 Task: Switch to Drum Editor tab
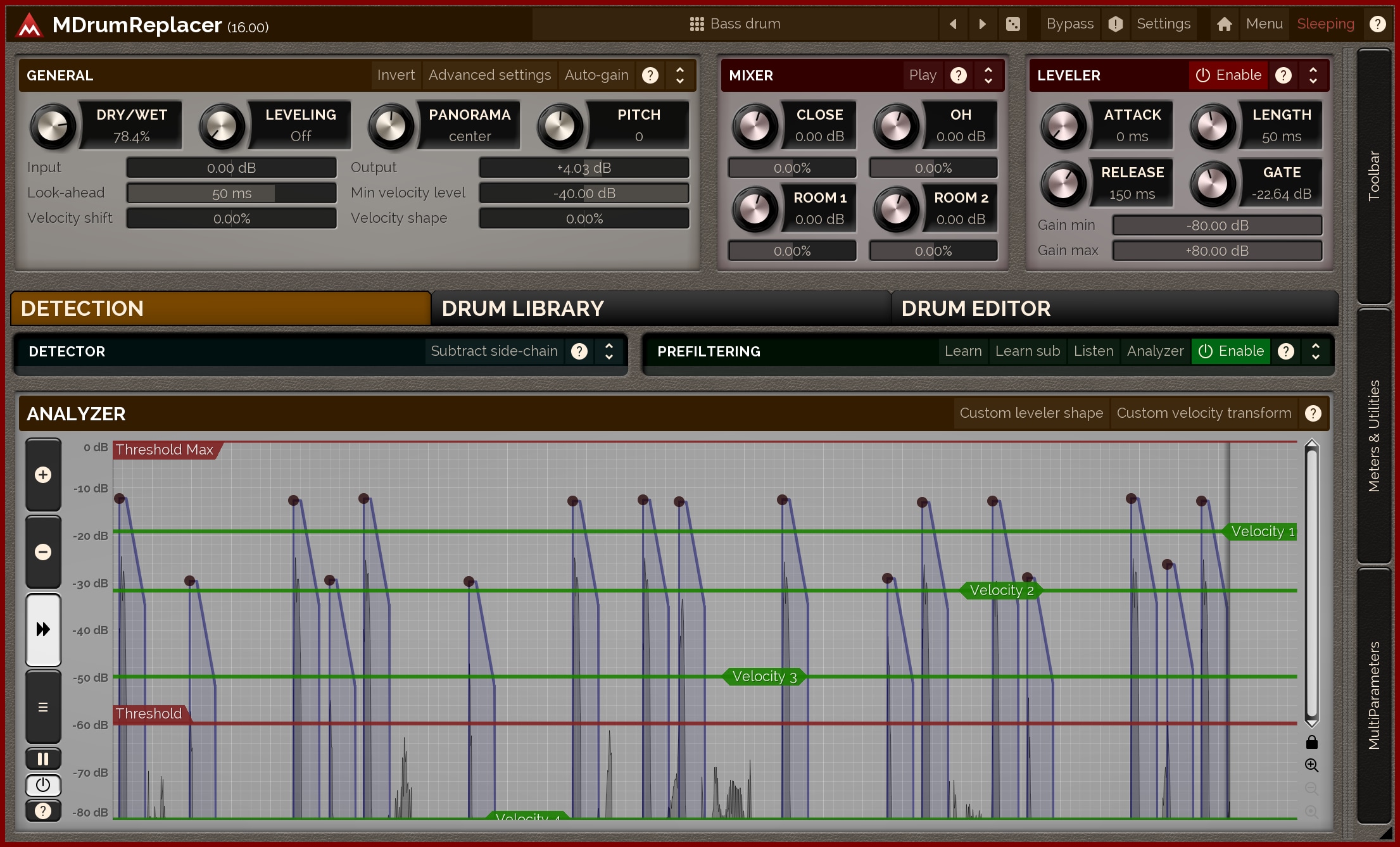click(x=1114, y=308)
